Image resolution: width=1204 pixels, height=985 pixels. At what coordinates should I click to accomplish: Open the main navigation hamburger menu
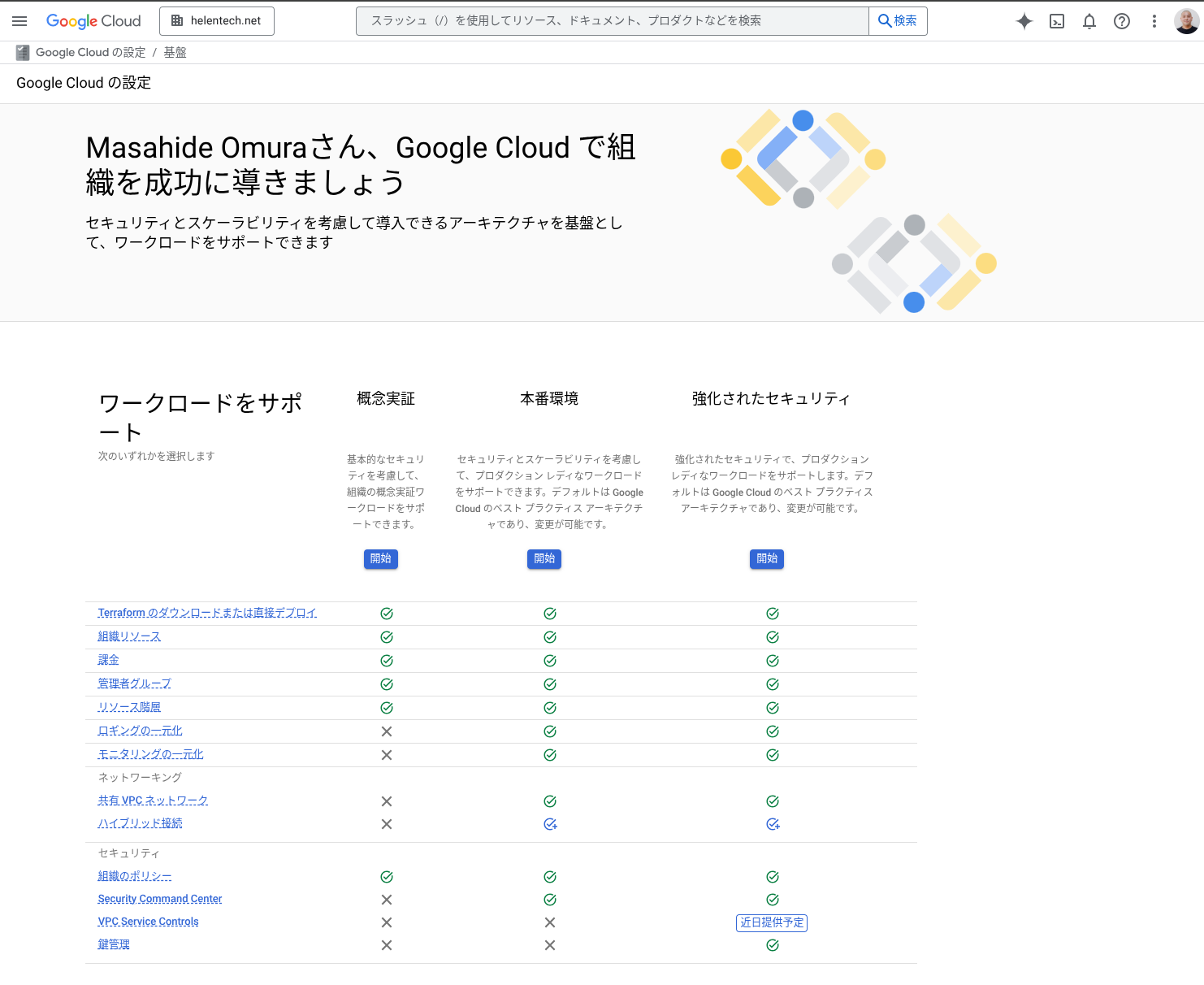pyautogui.click(x=19, y=21)
